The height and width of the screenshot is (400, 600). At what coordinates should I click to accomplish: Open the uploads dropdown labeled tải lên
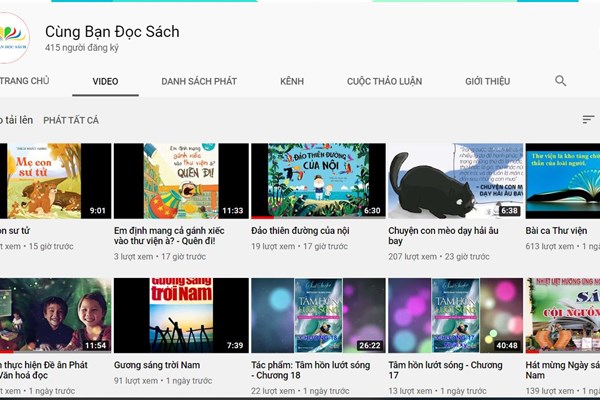(x=16, y=120)
